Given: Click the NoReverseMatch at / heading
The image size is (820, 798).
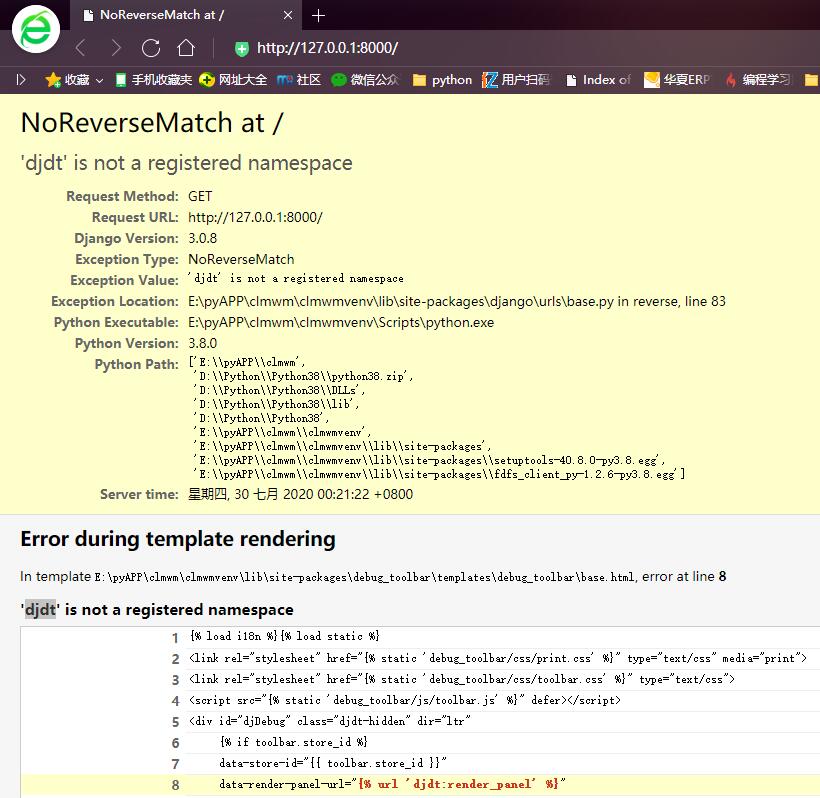Looking at the screenshot, I should [x=152, y=123].
